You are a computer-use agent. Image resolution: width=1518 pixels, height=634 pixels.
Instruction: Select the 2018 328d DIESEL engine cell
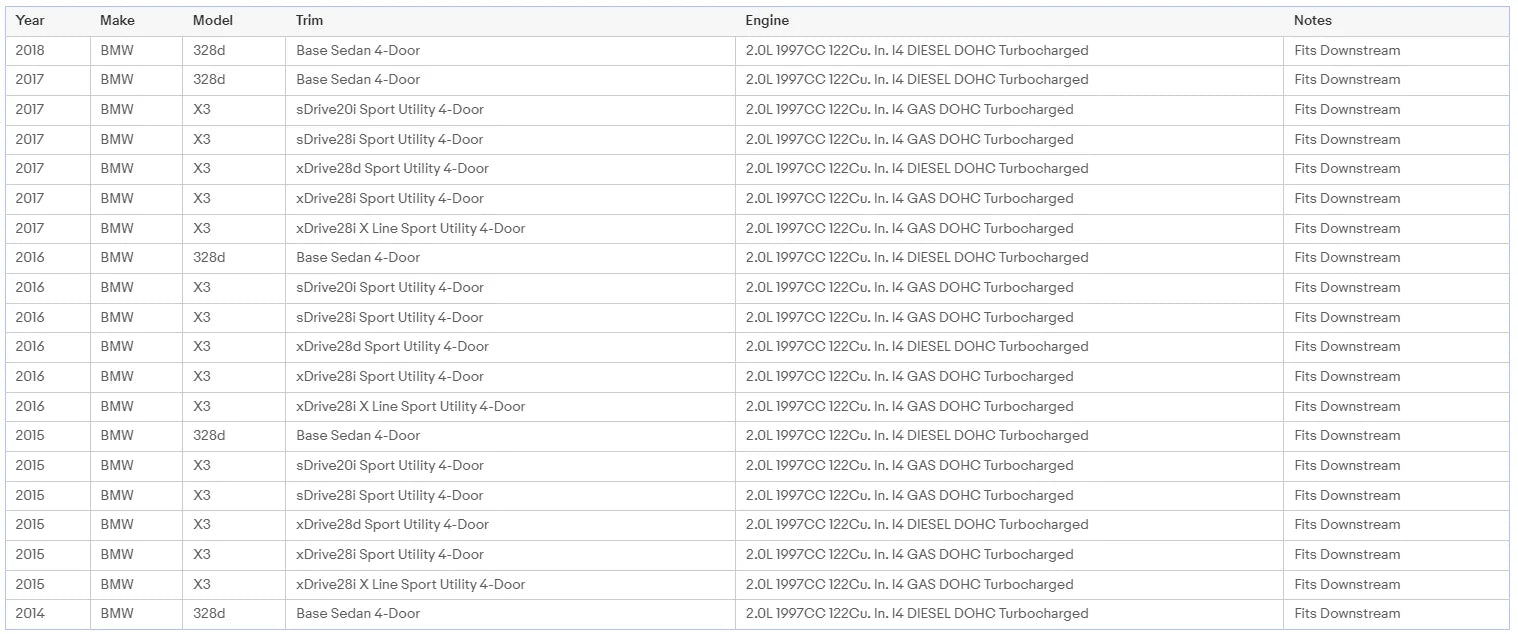(x=917, y=50)
